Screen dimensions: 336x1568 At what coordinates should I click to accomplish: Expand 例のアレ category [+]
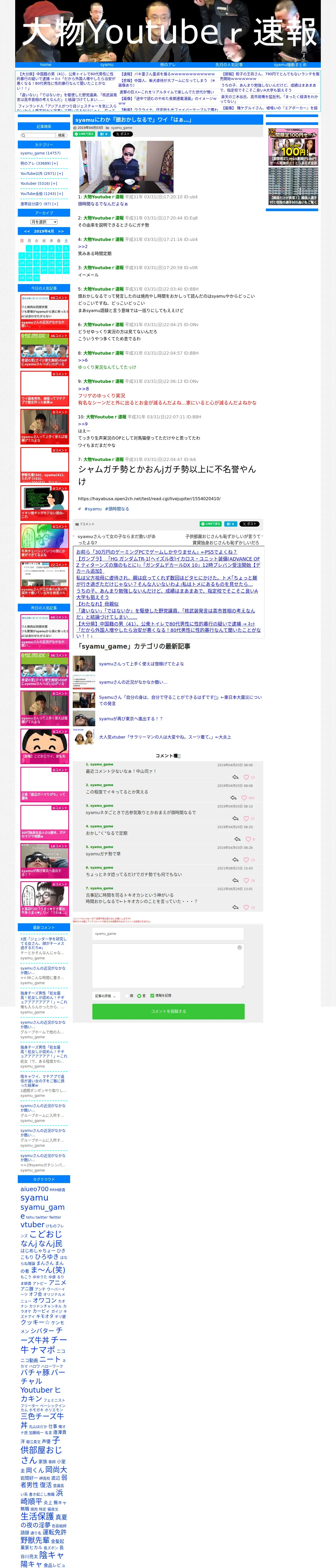pyautogui.click(x=55, y=163)
